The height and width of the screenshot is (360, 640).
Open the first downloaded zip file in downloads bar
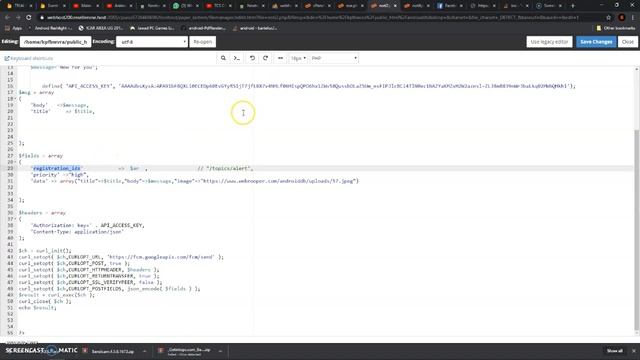(x=109, y=351)
